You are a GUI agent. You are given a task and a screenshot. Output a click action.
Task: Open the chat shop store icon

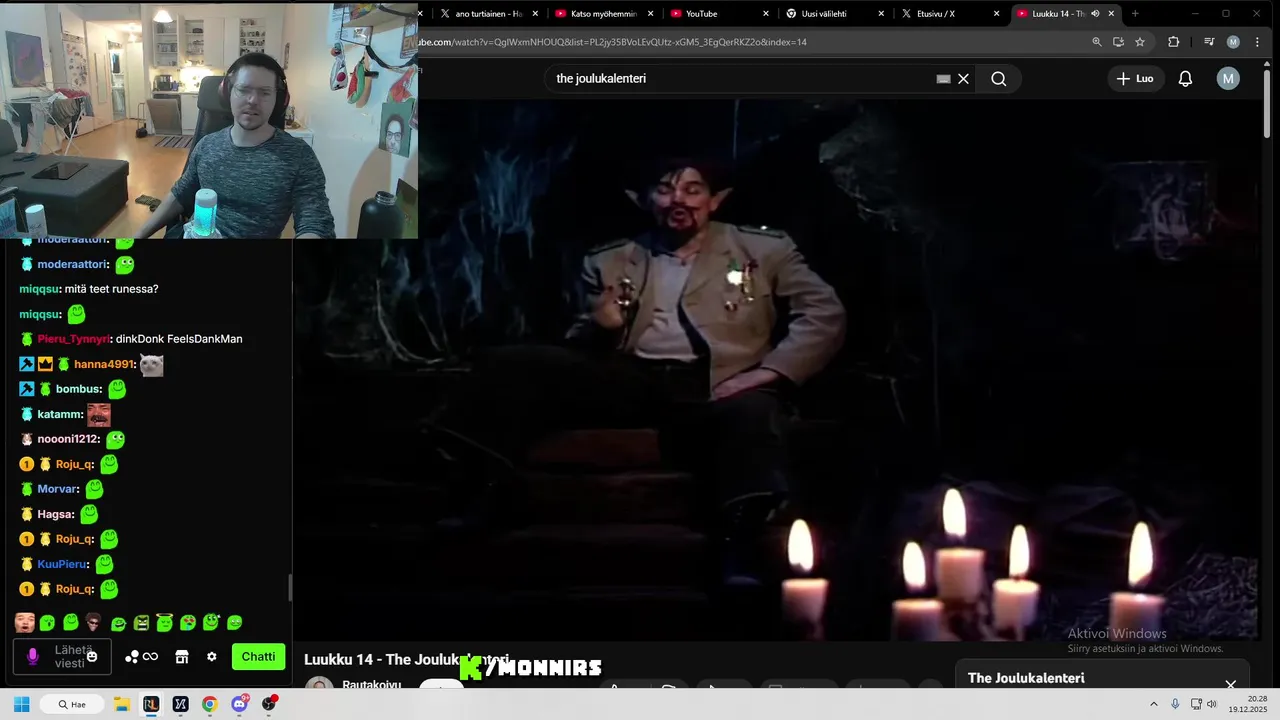(182, 657)
